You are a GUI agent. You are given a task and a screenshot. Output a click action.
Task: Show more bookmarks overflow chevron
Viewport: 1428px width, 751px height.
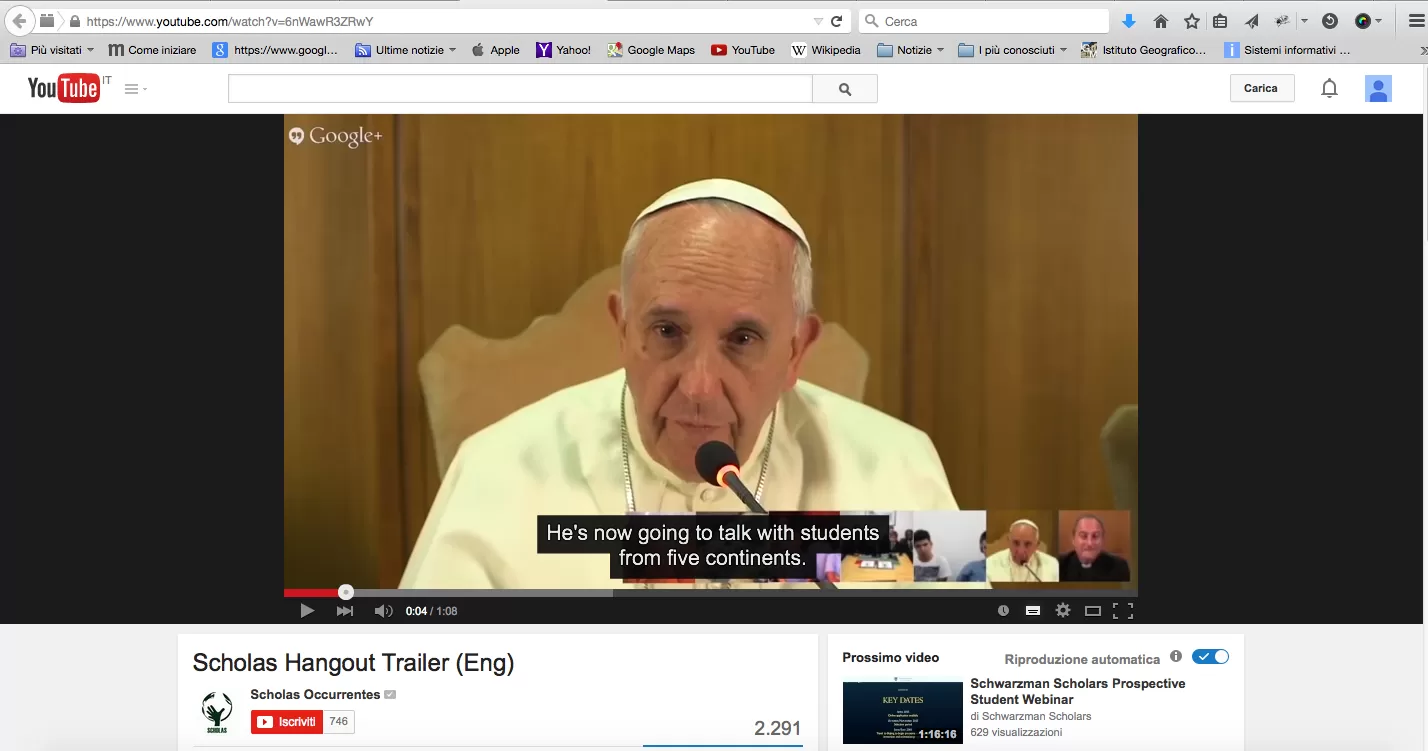coord(1422,50)
